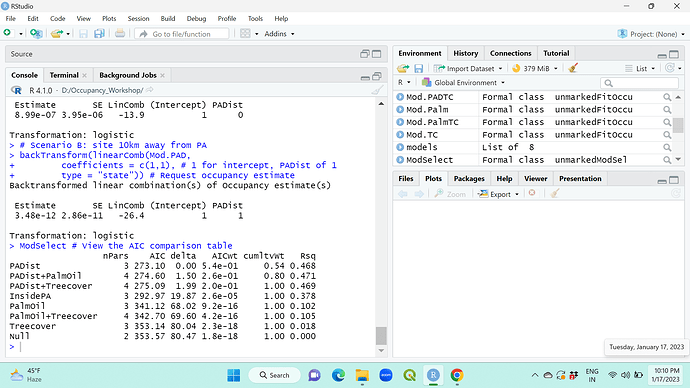Maximize the Source pane
The image size is (690, 388).
(x=377, y=54)
